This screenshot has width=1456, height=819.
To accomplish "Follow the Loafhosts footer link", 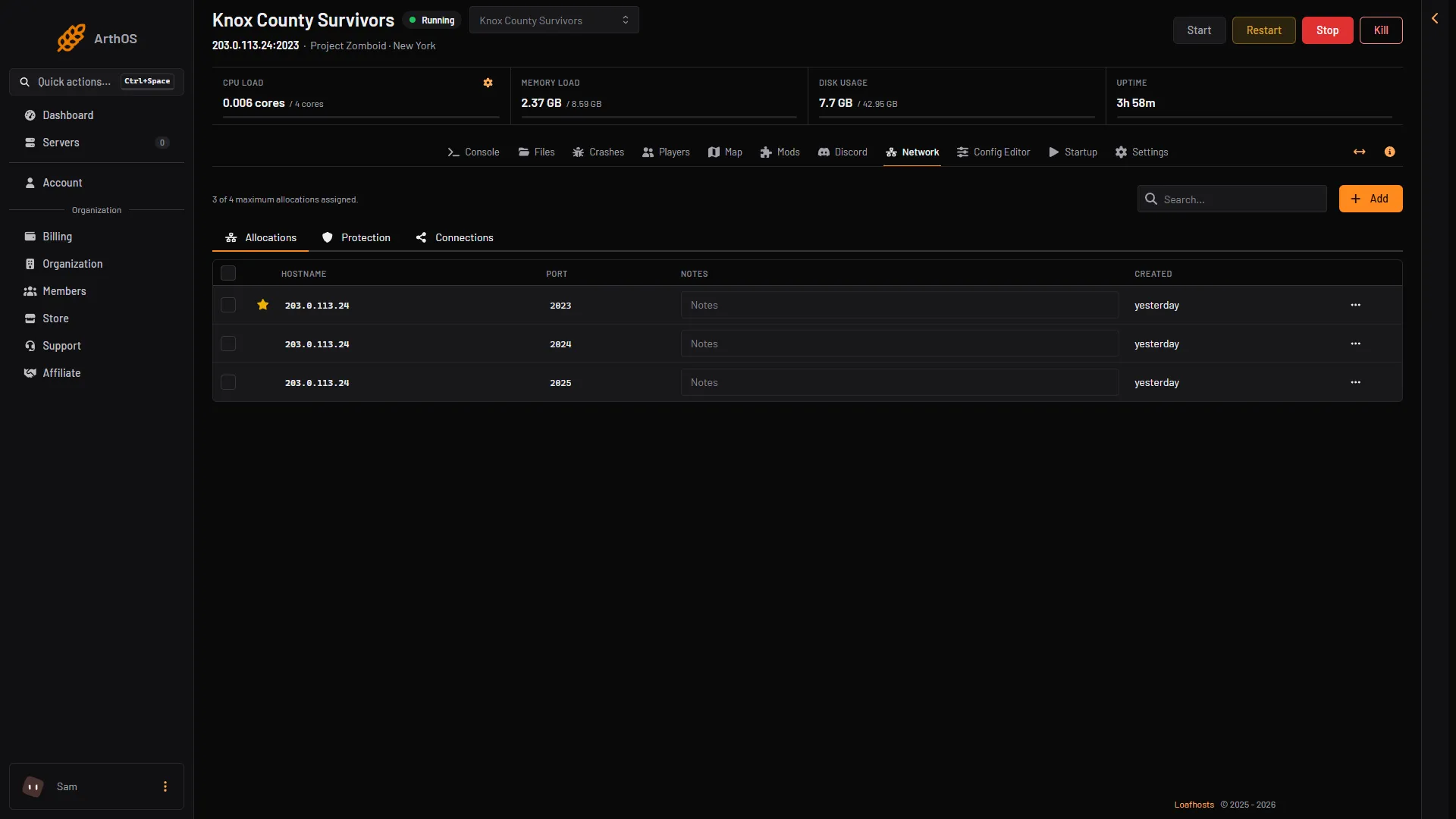I will (1194, 805).
